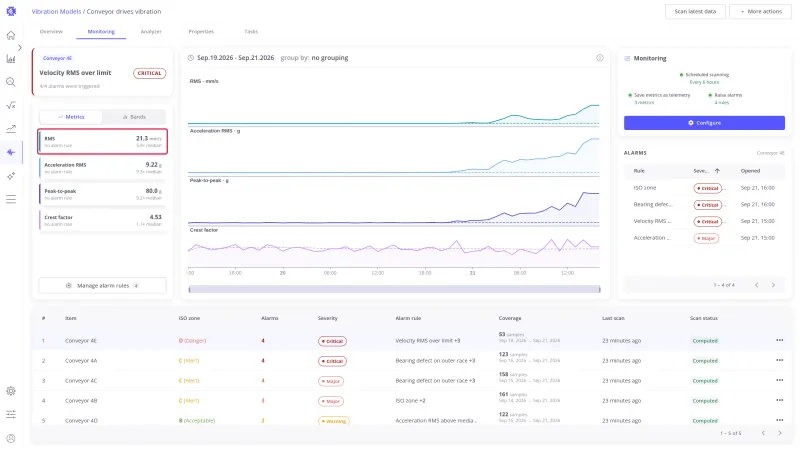Click Scan latest data button
Viewport: 800px width, 450px height.
[695, 11]
